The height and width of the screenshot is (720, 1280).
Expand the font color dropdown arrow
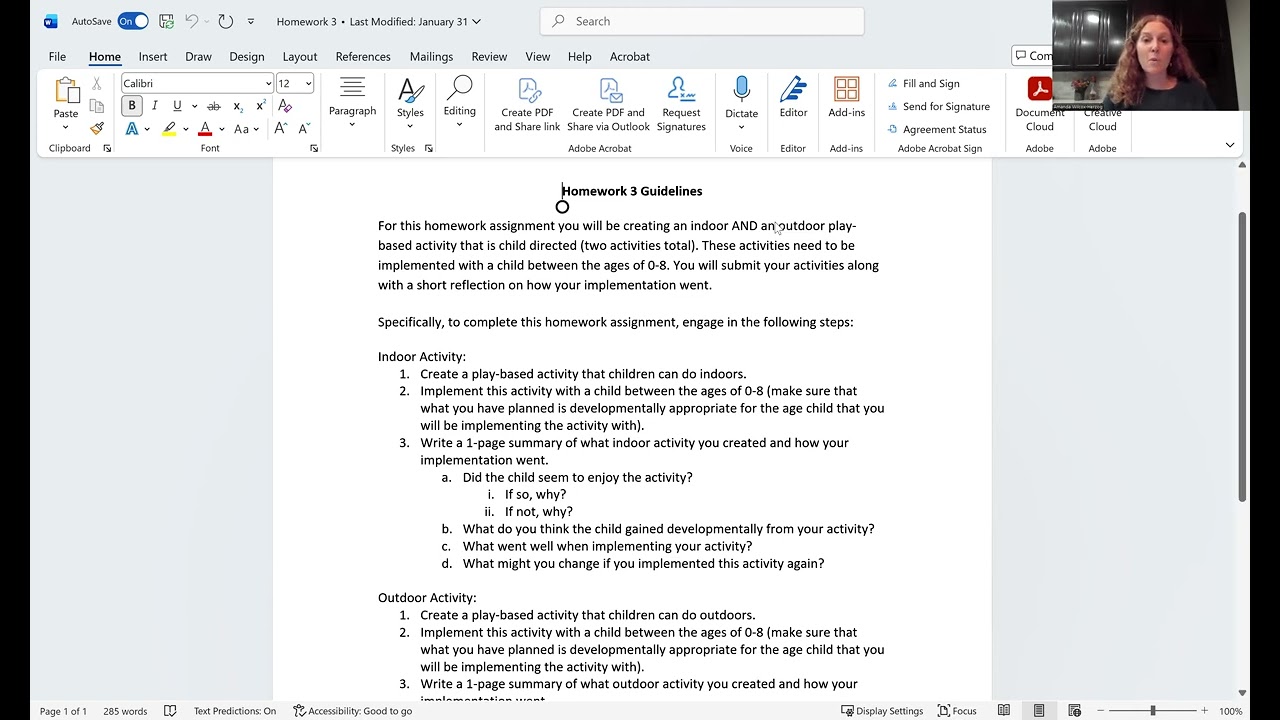click(x=221, y=129)
